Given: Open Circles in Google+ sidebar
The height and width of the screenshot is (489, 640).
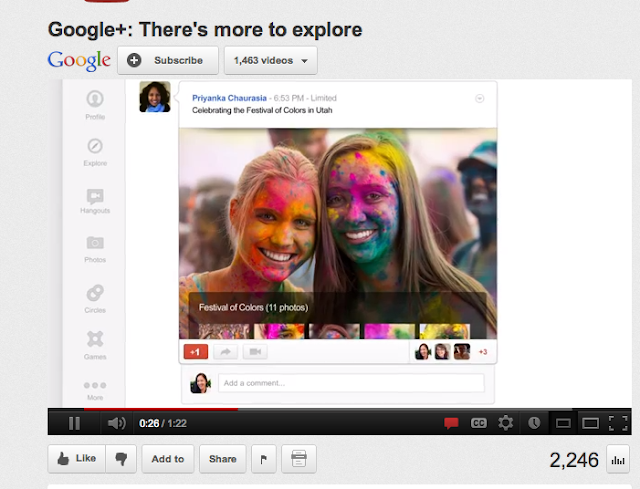Looking at the screenshot, I should tap(95, 299).
